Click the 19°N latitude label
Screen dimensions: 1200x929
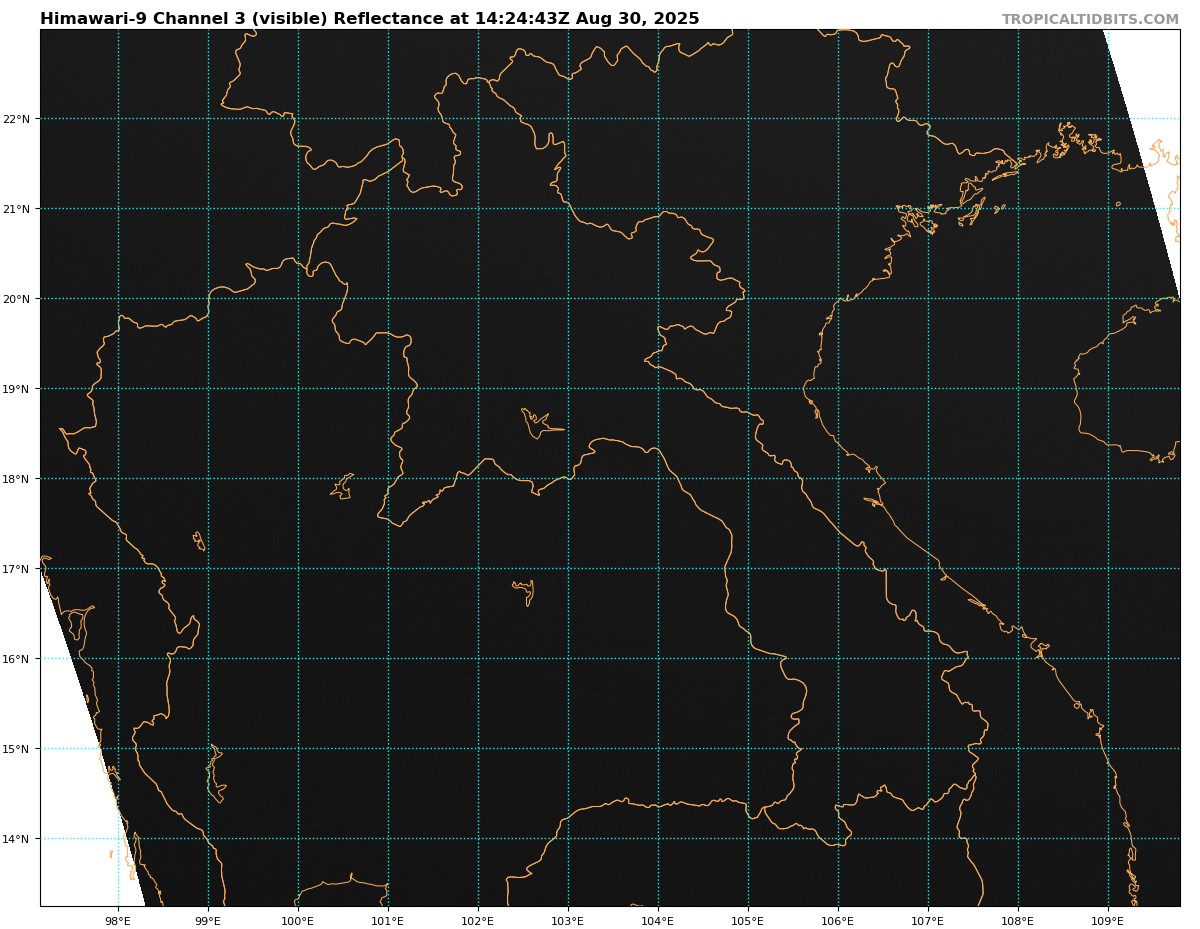tap(18, 389)
